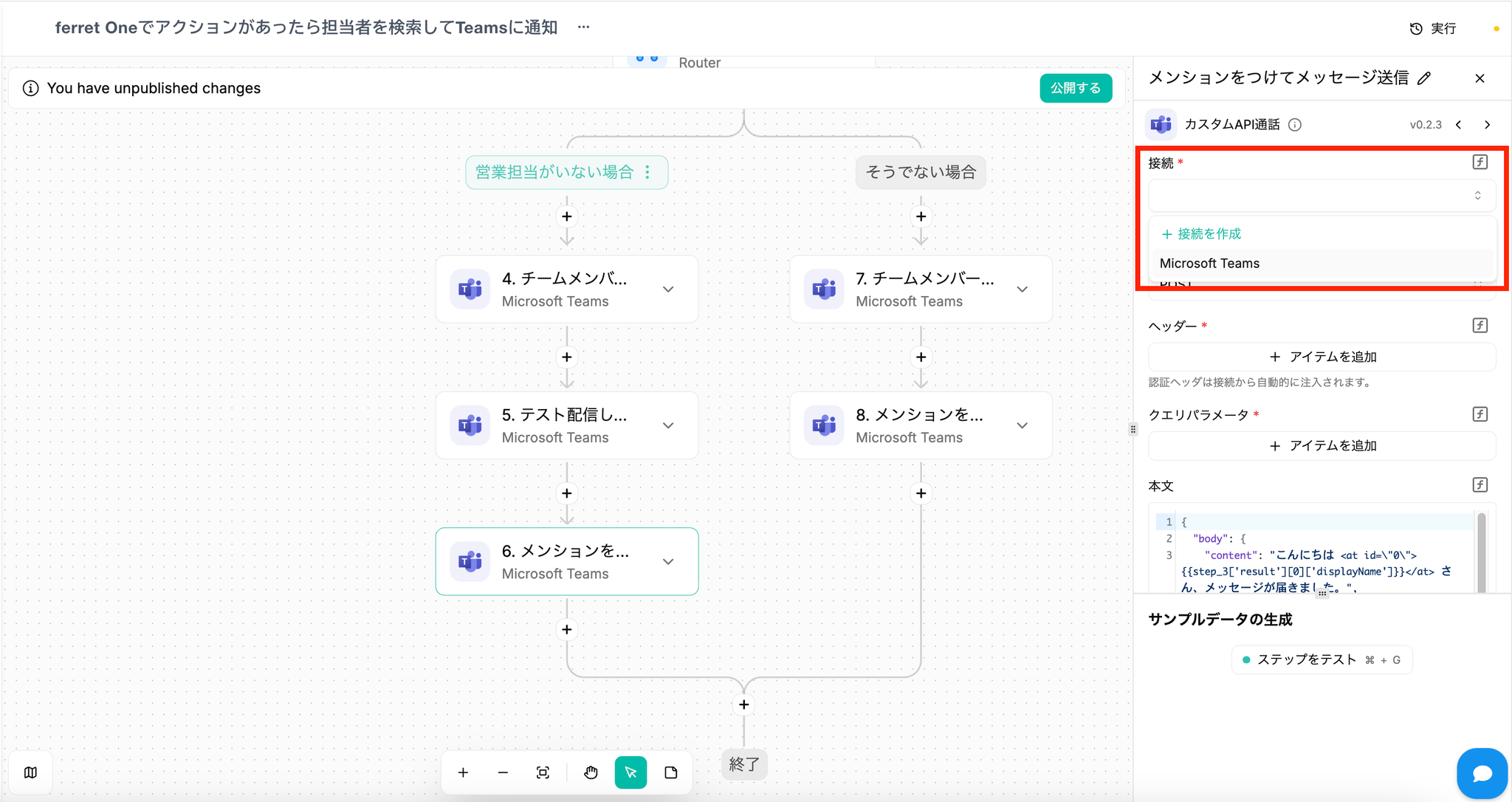Toggle dynamic value for ヘッダー field
Viewport: 1512px width, 802px height.
click(1480, 326)
